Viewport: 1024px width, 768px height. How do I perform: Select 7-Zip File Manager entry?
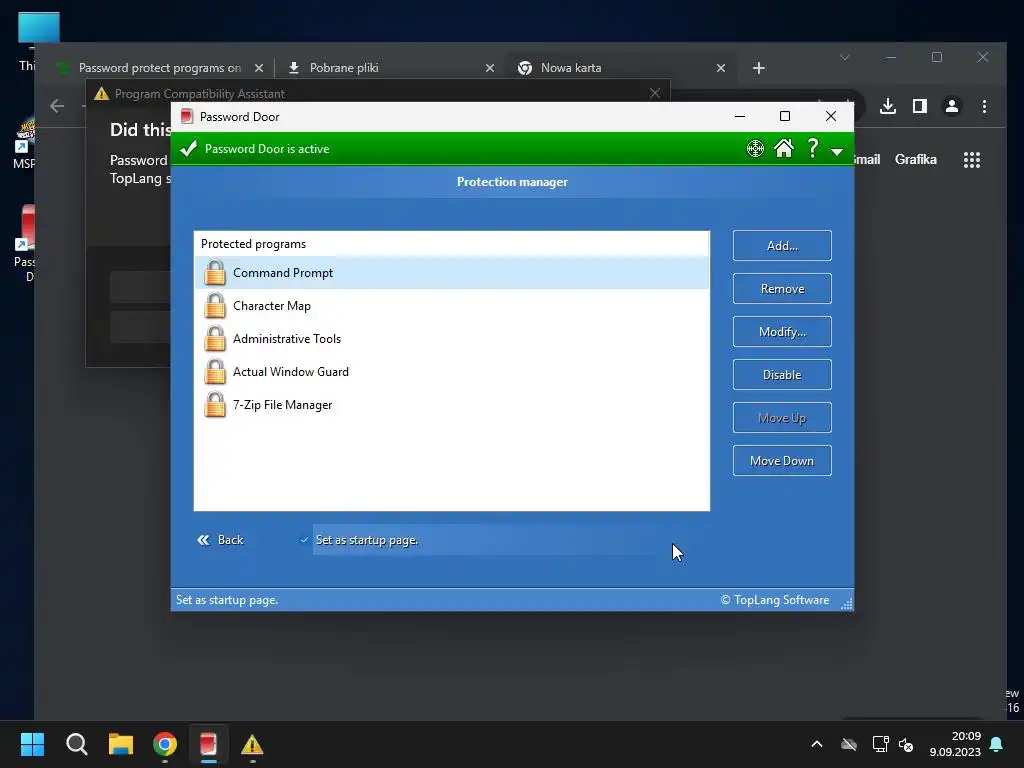click(451, 405)
